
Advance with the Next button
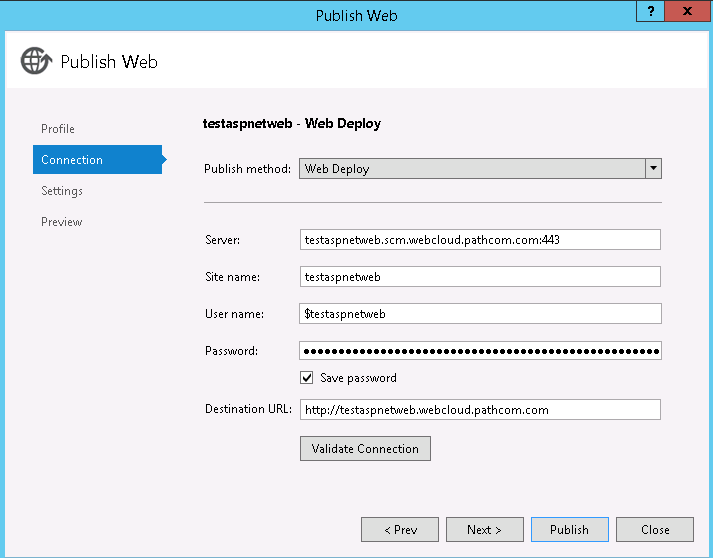485,529
